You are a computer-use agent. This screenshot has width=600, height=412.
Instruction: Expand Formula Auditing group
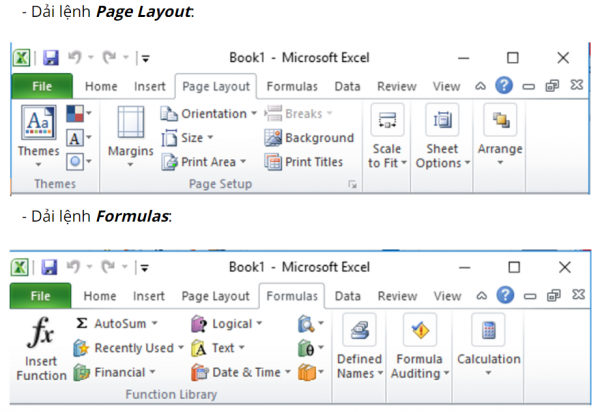[x=420, y=347]
